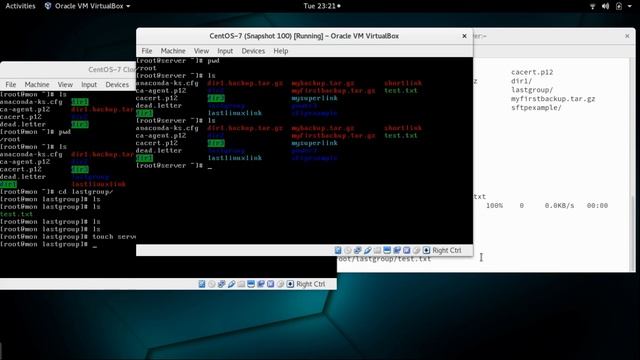Click mouse integration indicator in Clone VM window

pyautogui.click(x=280, y=284)
